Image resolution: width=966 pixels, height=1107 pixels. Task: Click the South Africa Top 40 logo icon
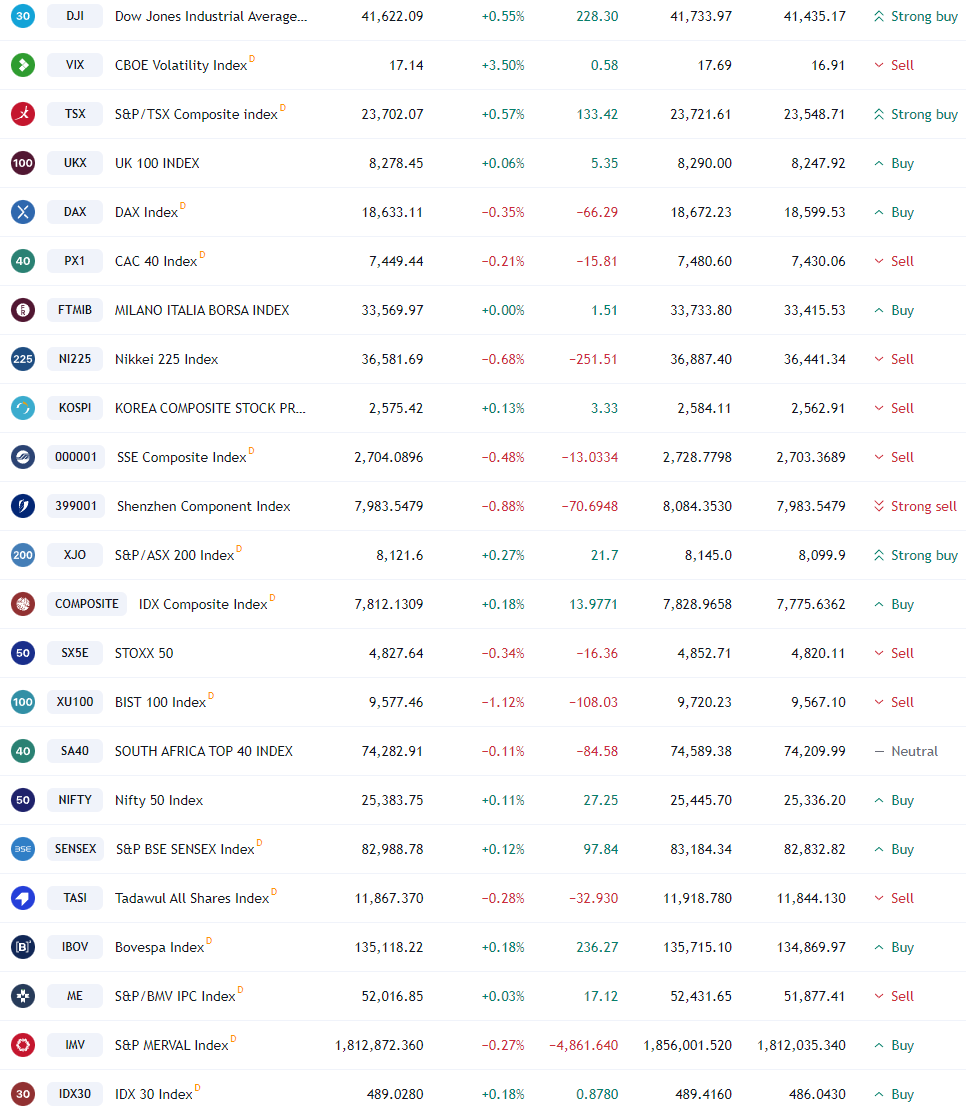[23, 751]
